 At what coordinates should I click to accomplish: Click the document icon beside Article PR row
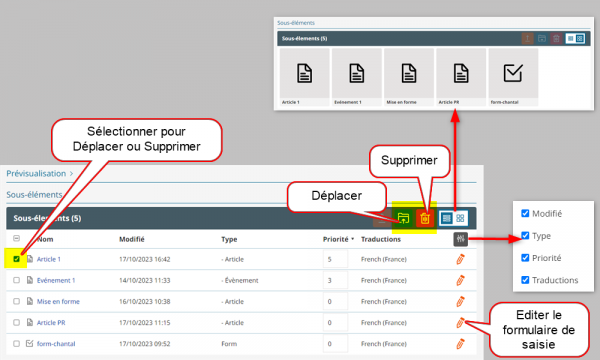coord(30,322)
